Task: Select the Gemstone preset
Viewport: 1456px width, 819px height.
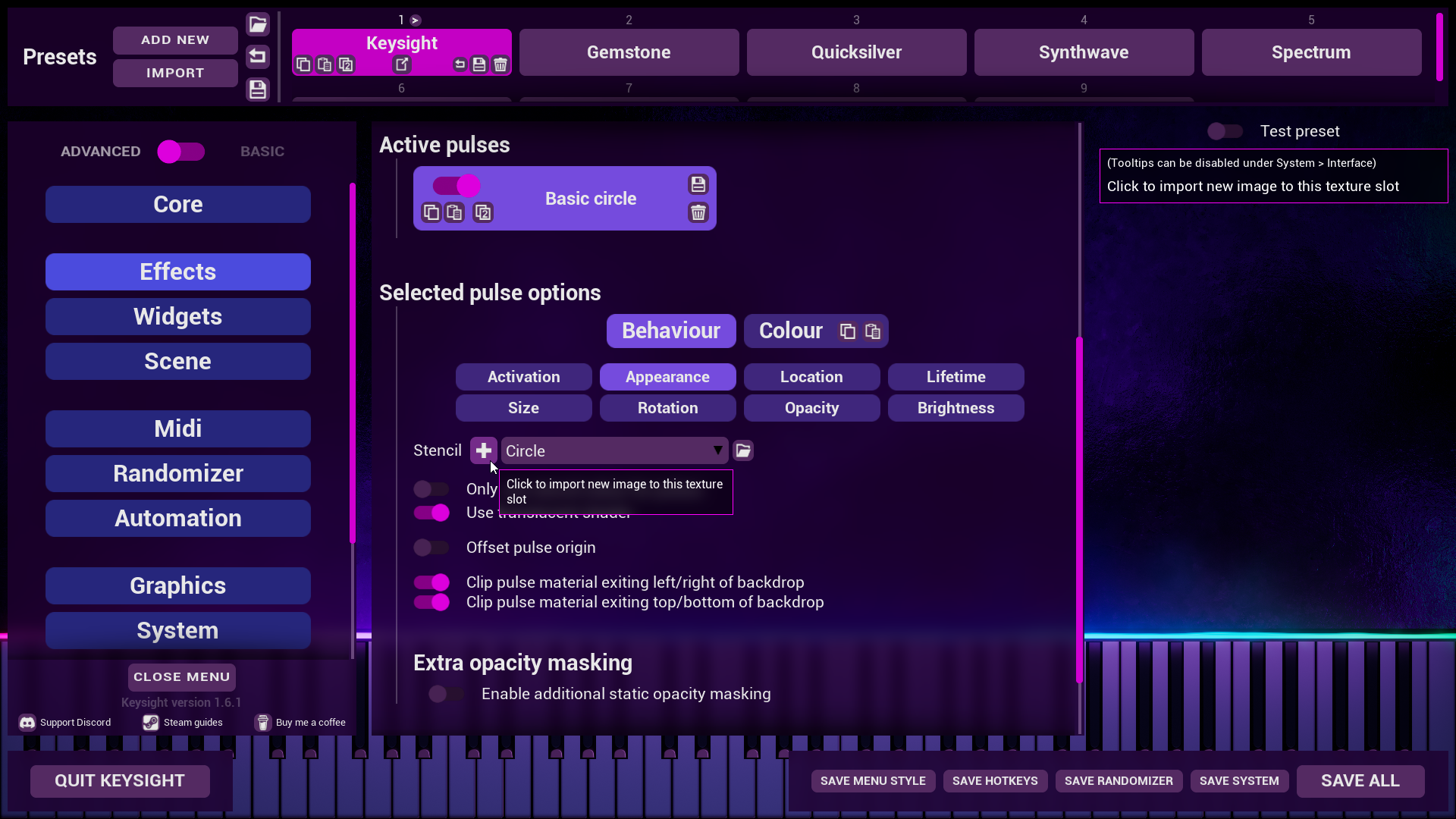Action: click(x=629, y=52)
